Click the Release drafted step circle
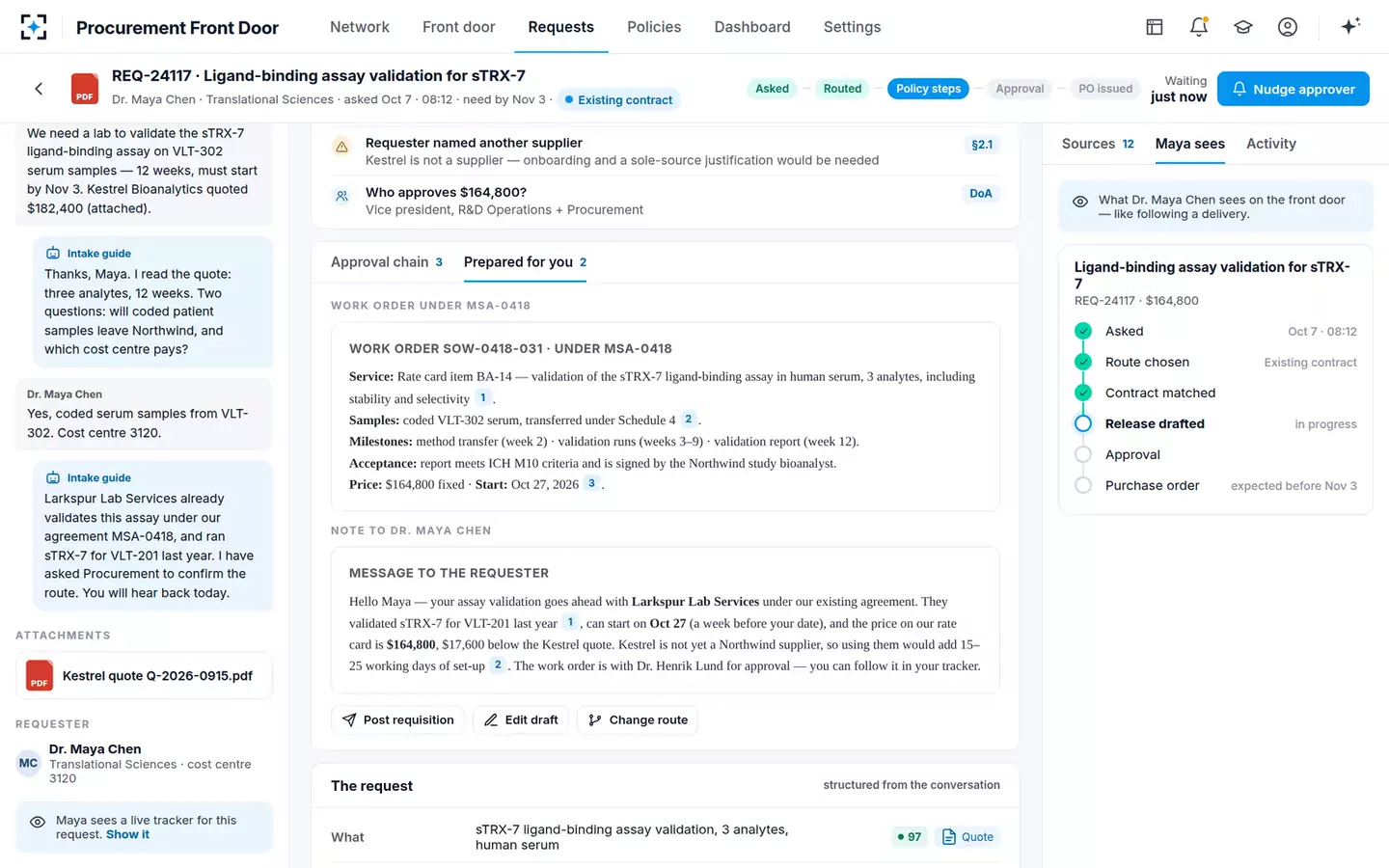This screenshot has height=868, width=1389. [x=1083, y=423]
